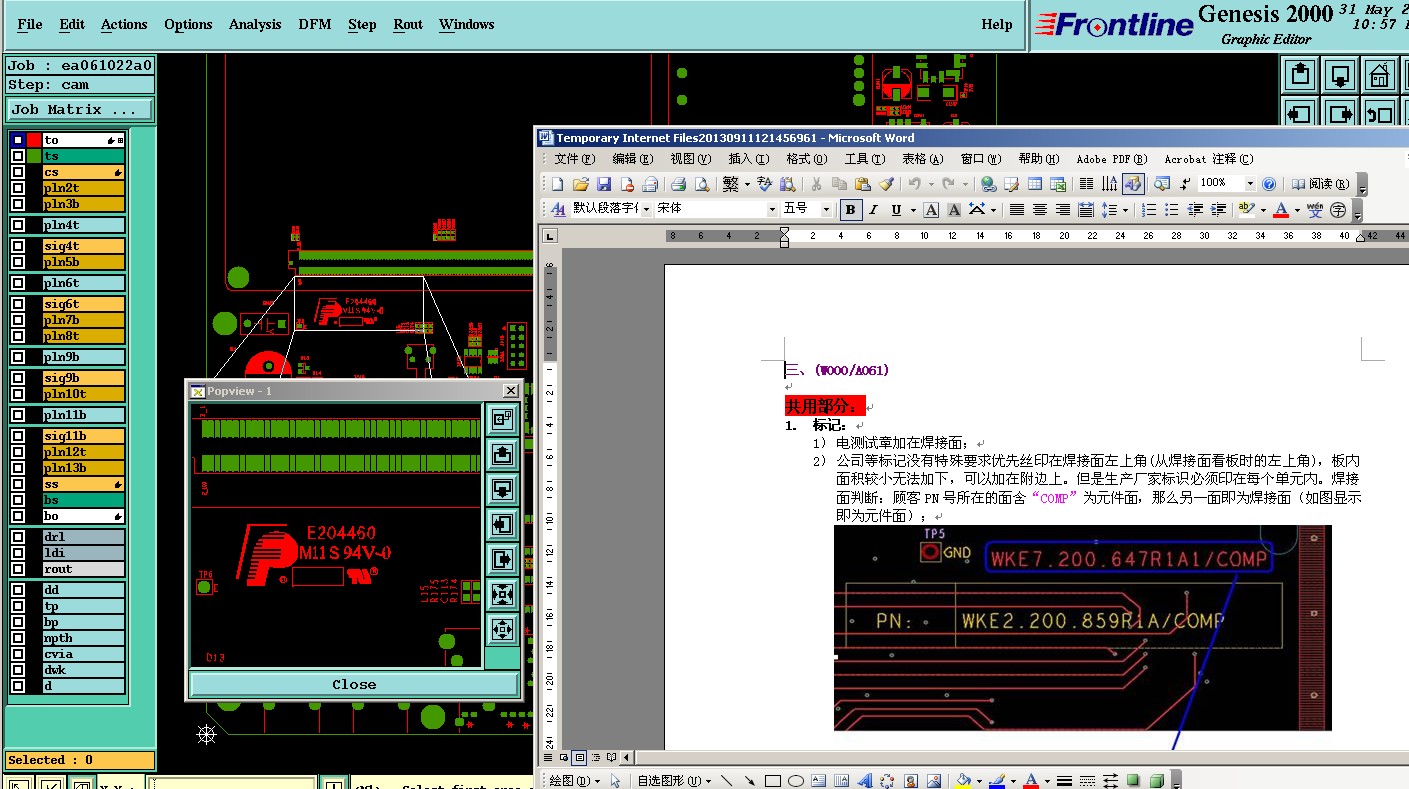Click the Job Matrix button
Viewport: 1409px width, 789px height.
pyautogui.click(x=80, y=109)
